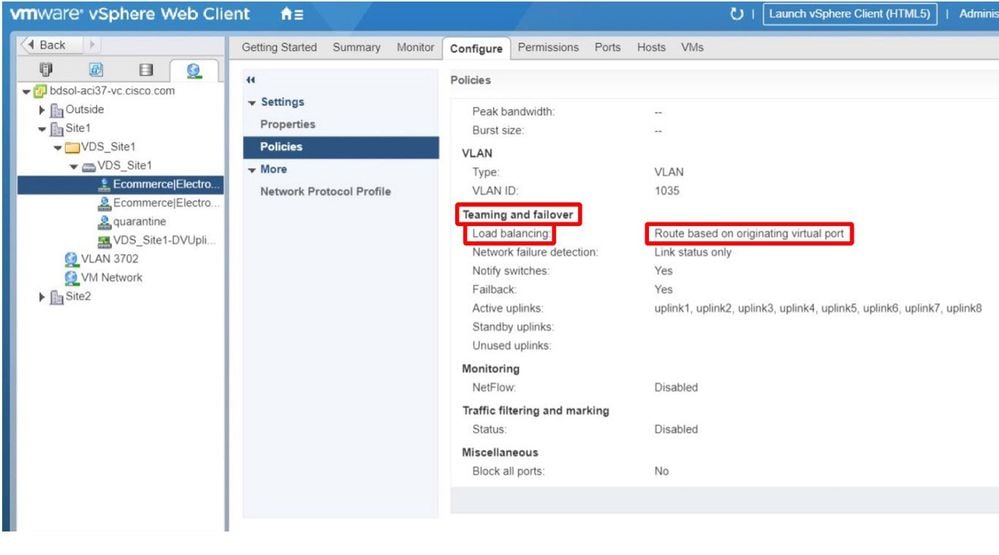Select the Networking navigator icon
This screenshot has height=555, width=999.
(194, 70)
